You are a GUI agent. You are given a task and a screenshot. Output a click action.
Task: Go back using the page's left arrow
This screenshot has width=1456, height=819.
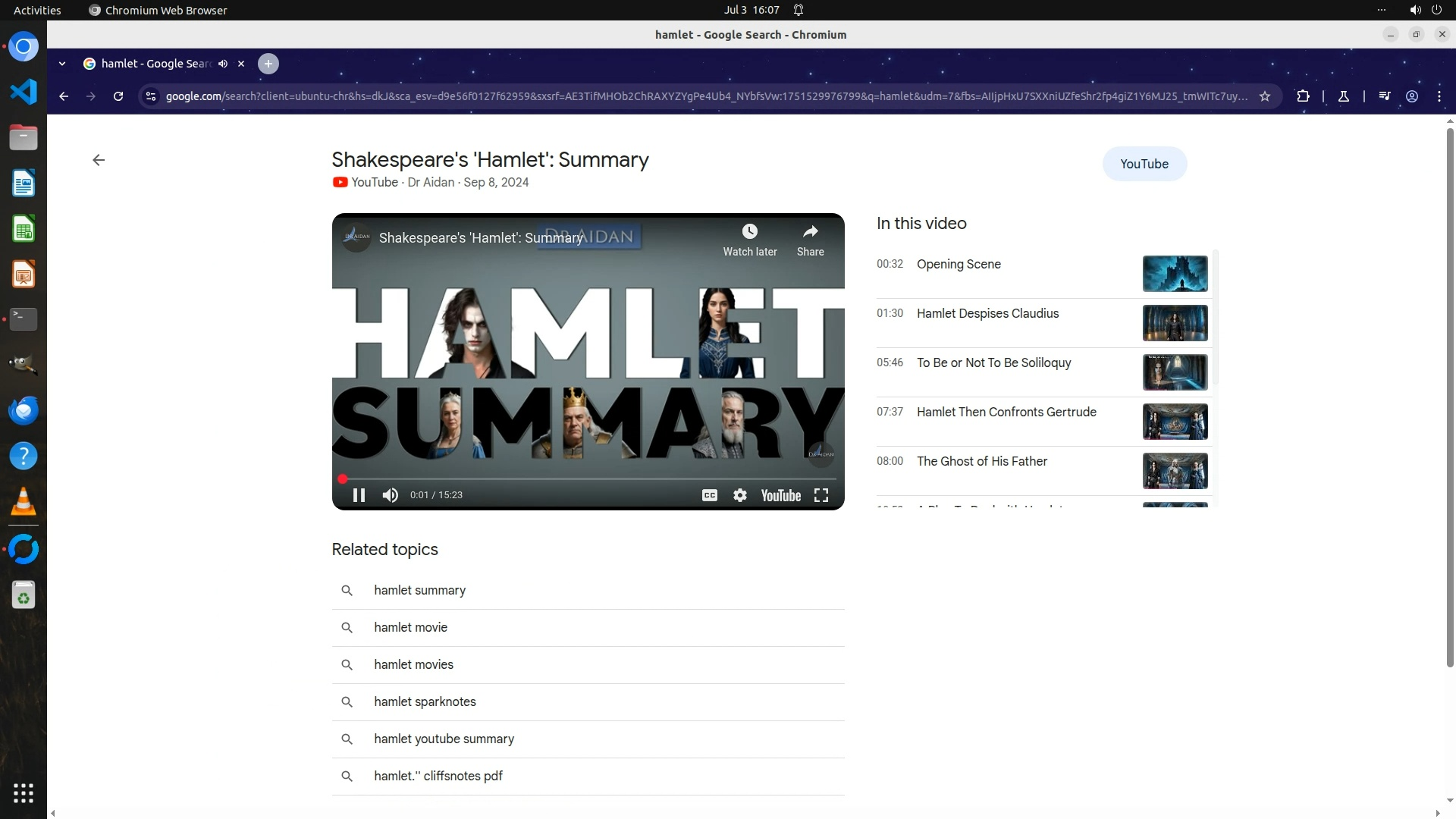click(99, 160)
